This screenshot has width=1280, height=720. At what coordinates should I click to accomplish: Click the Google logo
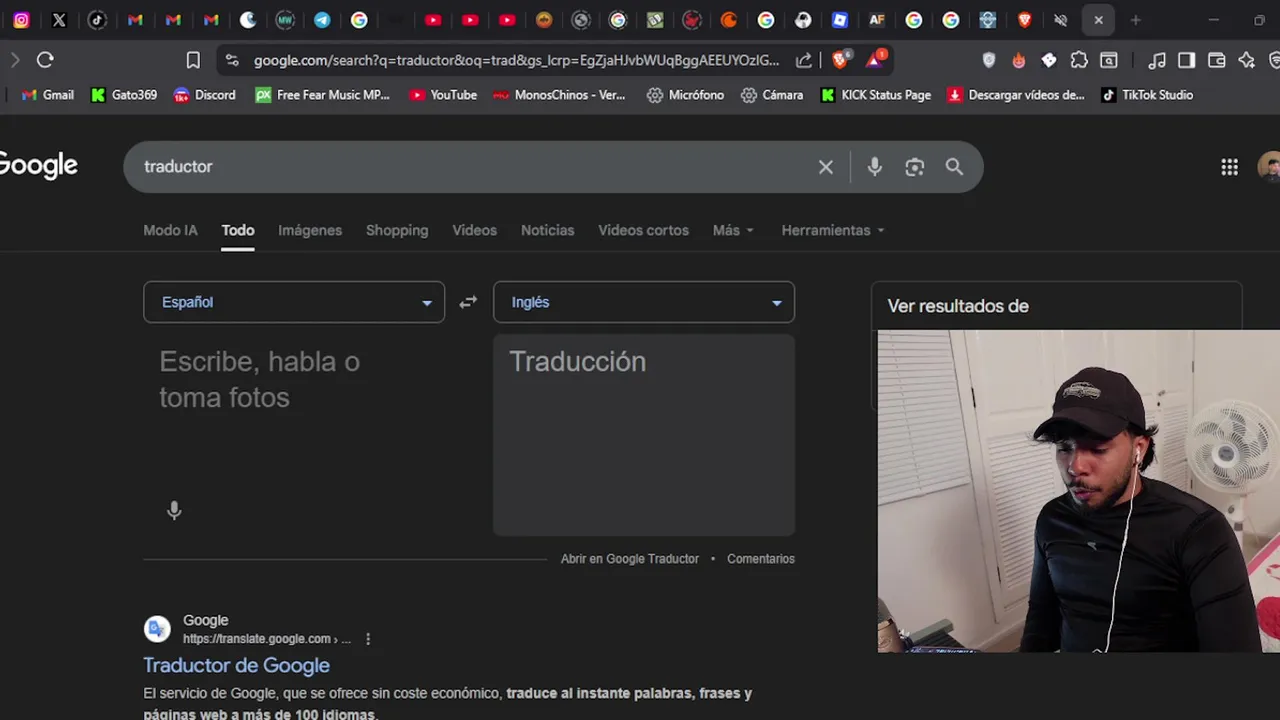pyautogui.click(x=38, y=166)
